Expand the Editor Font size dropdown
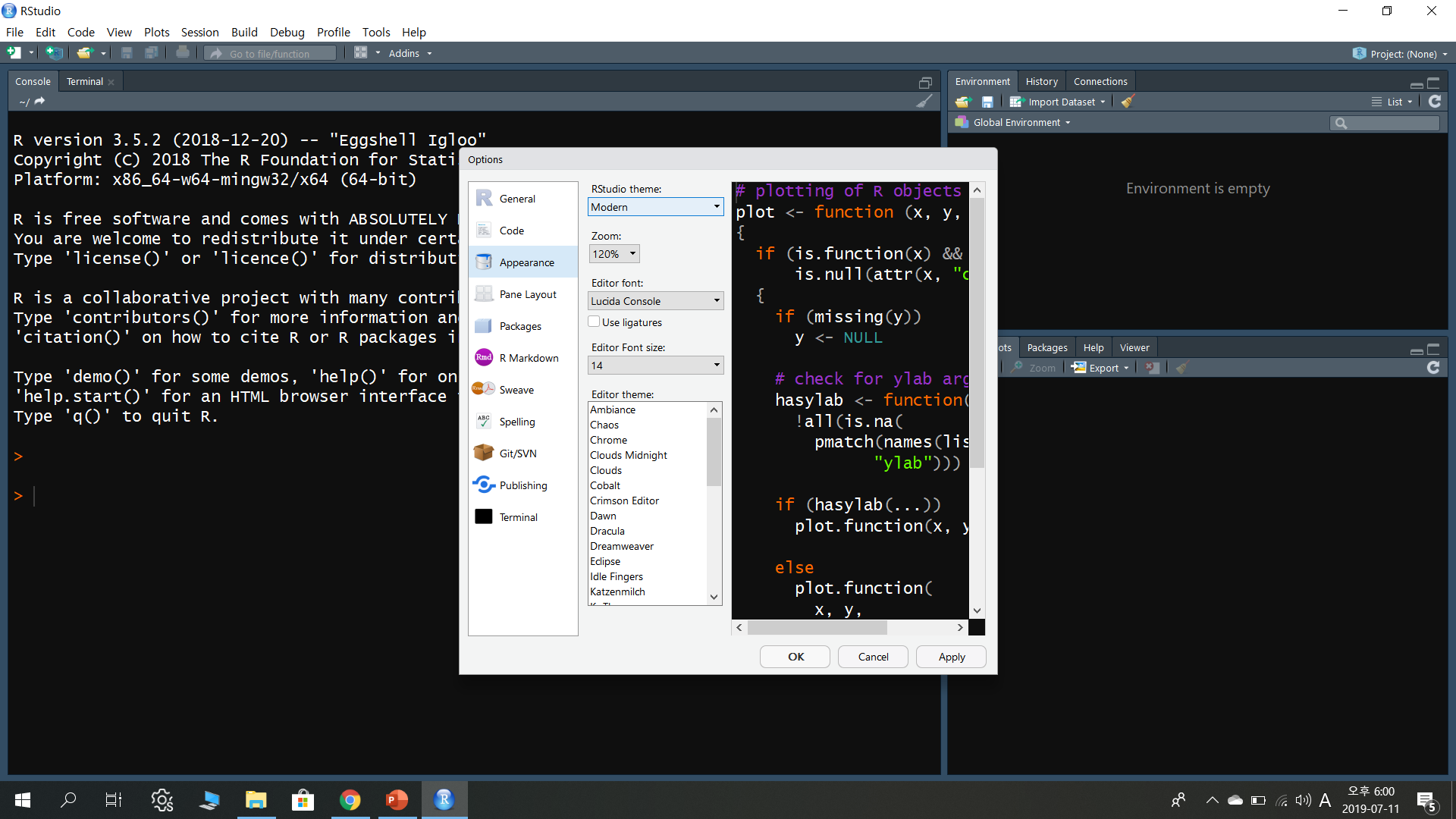 [656, 366]
